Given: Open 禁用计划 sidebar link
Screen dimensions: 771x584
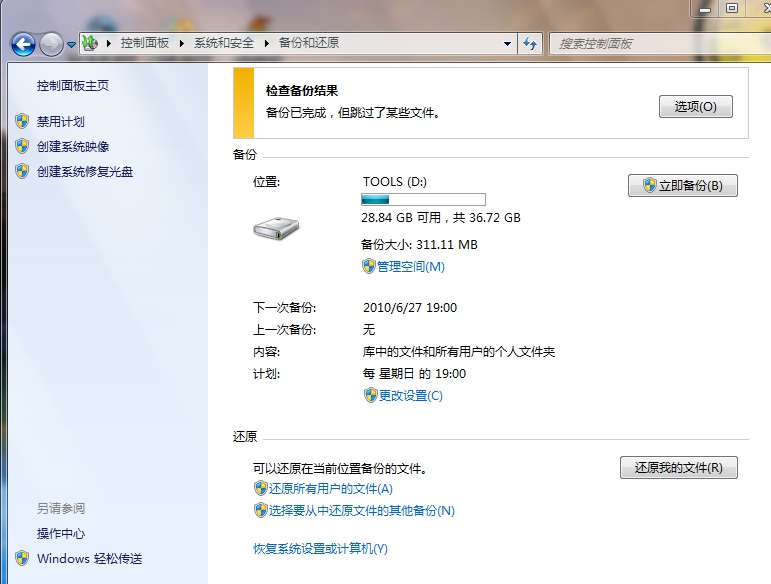Looking at the screenshot, I should (60, 121).
